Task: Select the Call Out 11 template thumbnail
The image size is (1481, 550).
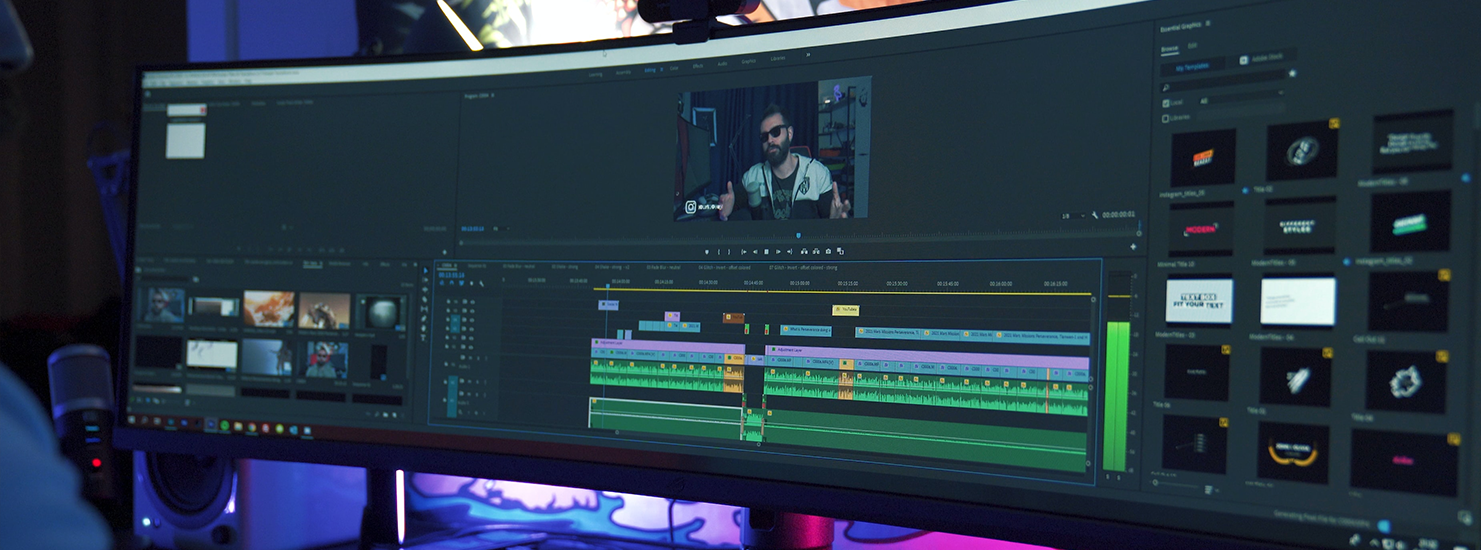Action: [x=1410, y=301]
